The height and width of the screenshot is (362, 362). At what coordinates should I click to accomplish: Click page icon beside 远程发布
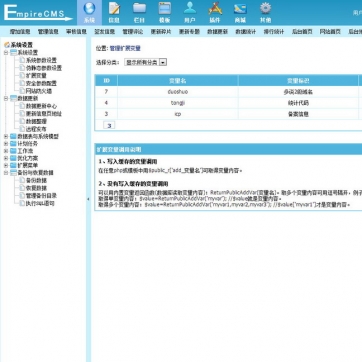coord(22,129)
